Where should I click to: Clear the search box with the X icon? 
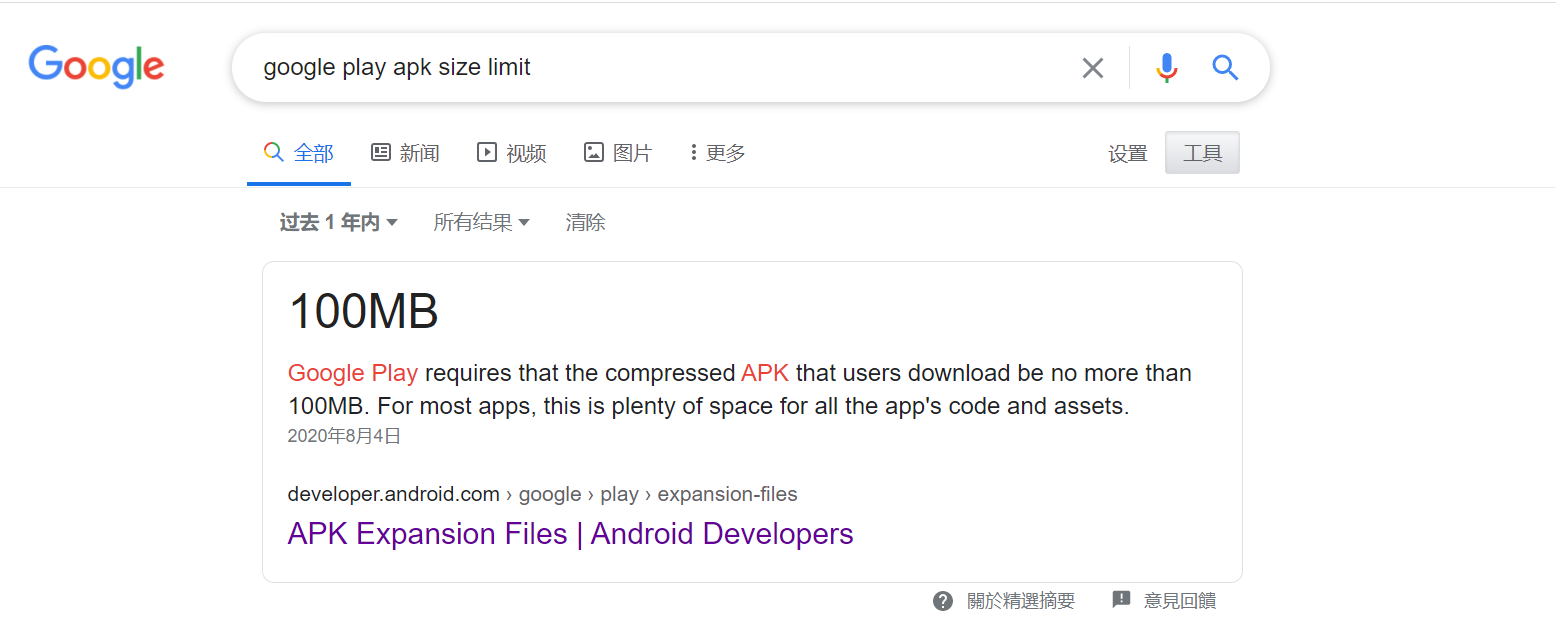point(1093,68)
